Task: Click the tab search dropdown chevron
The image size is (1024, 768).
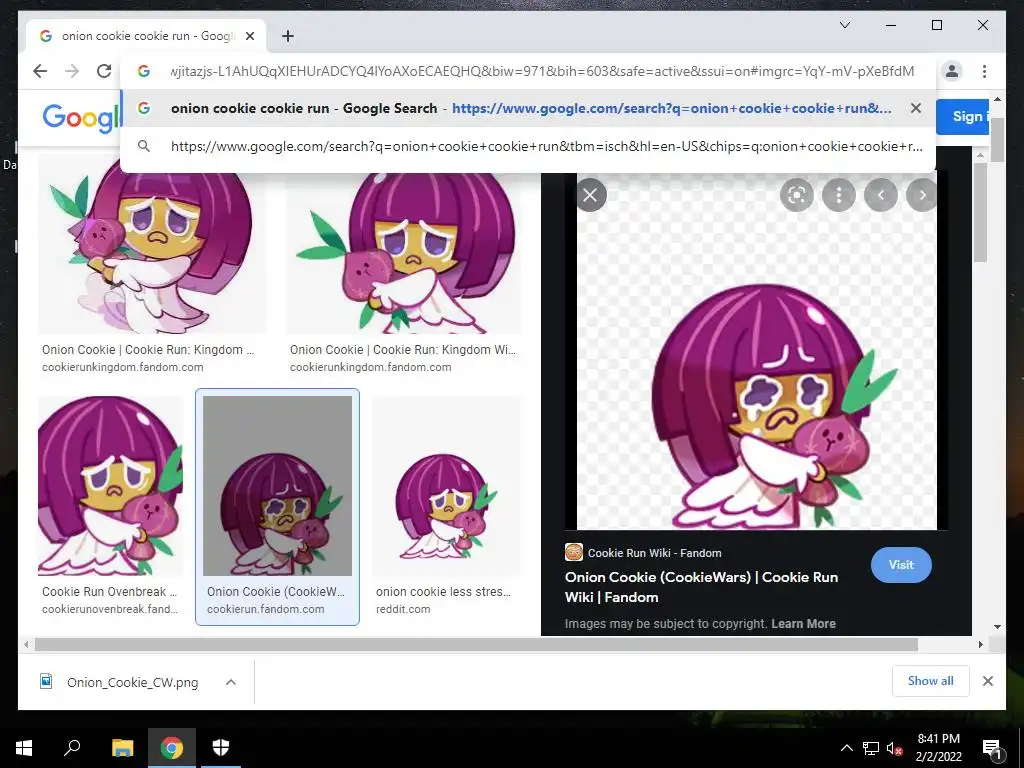Action: pyautogui.click(x=844, y=25)
